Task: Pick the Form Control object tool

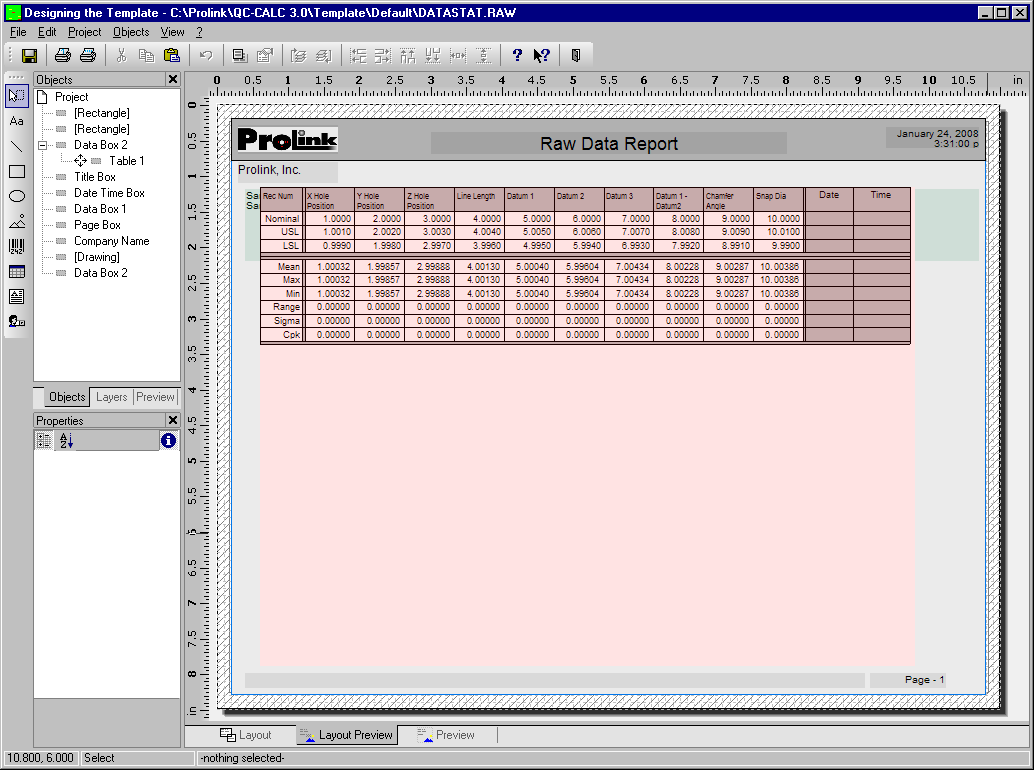Action: tap(16, 322)
